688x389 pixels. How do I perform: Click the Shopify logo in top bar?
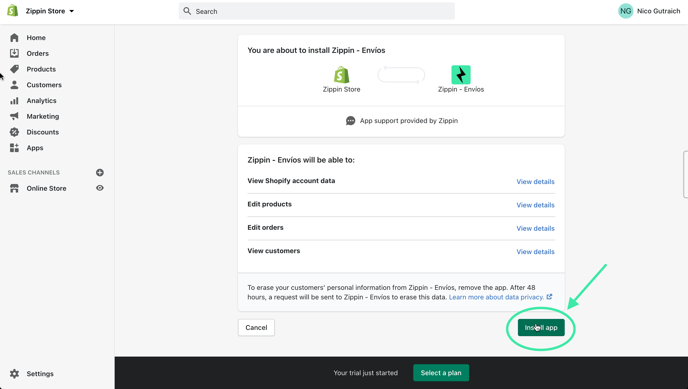pos(13,11)
